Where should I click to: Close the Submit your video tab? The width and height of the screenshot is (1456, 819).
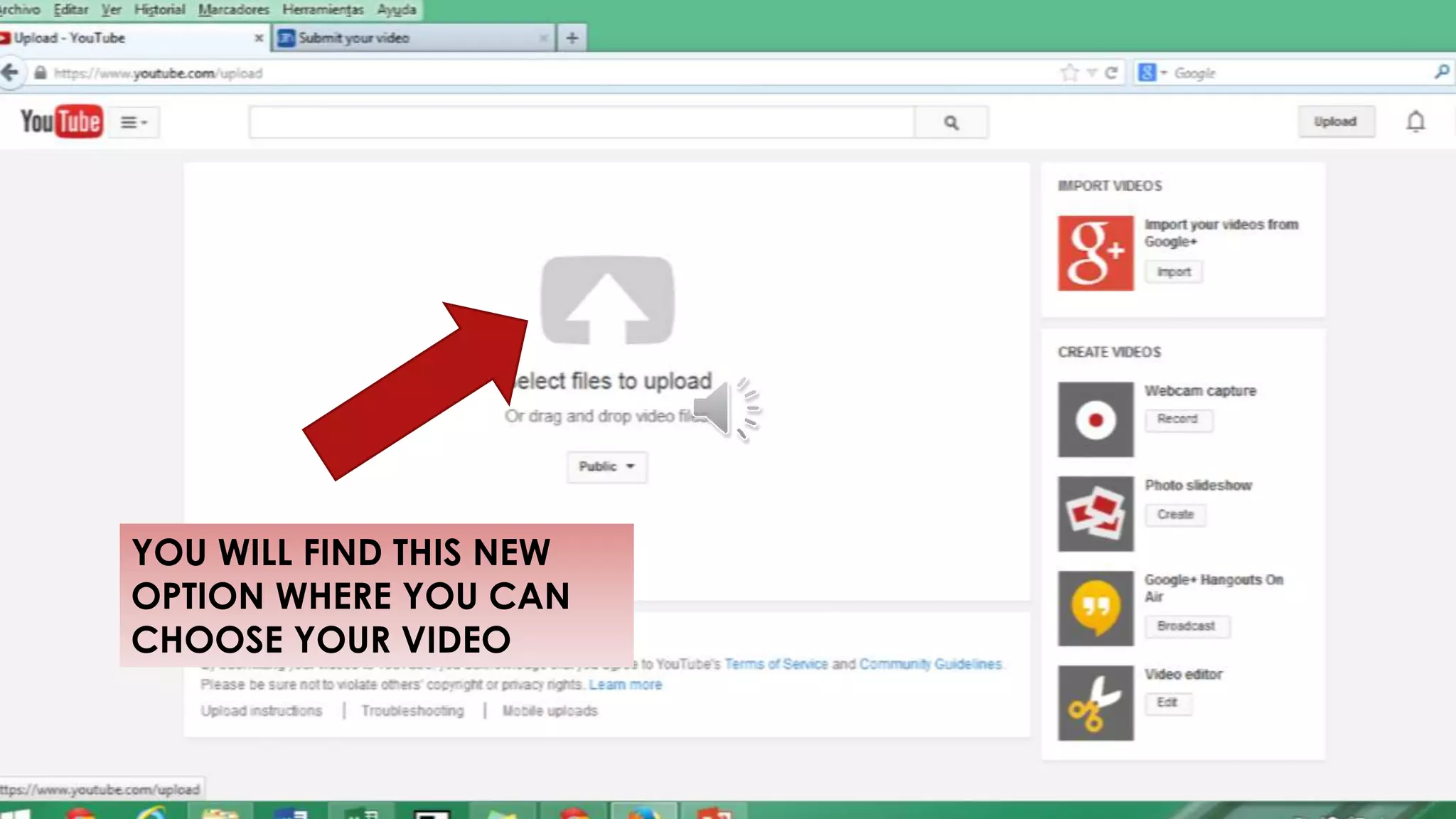pyautogui.click(x=543, y=38)
